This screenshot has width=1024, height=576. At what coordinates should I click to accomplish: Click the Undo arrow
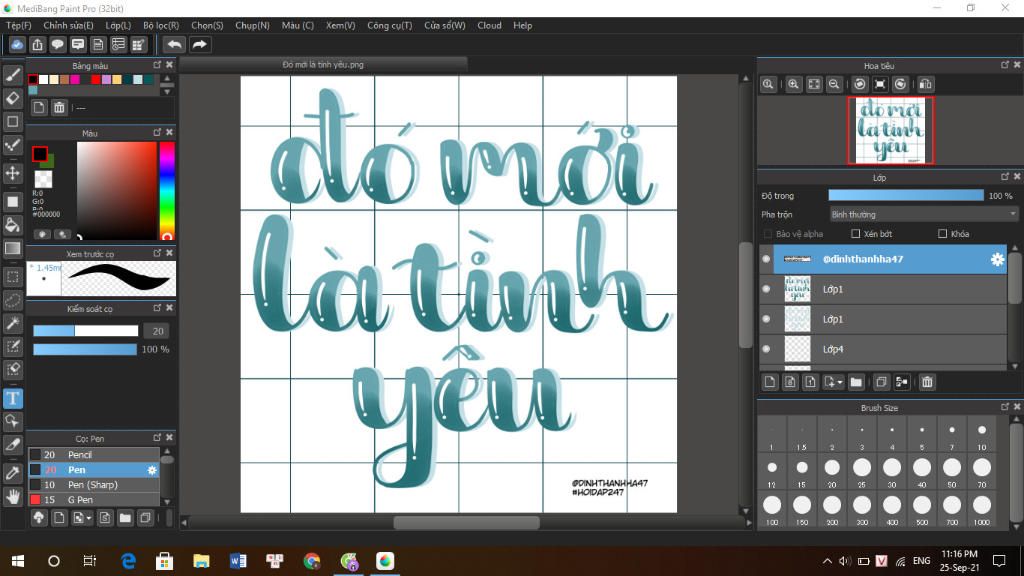[174, 44]
